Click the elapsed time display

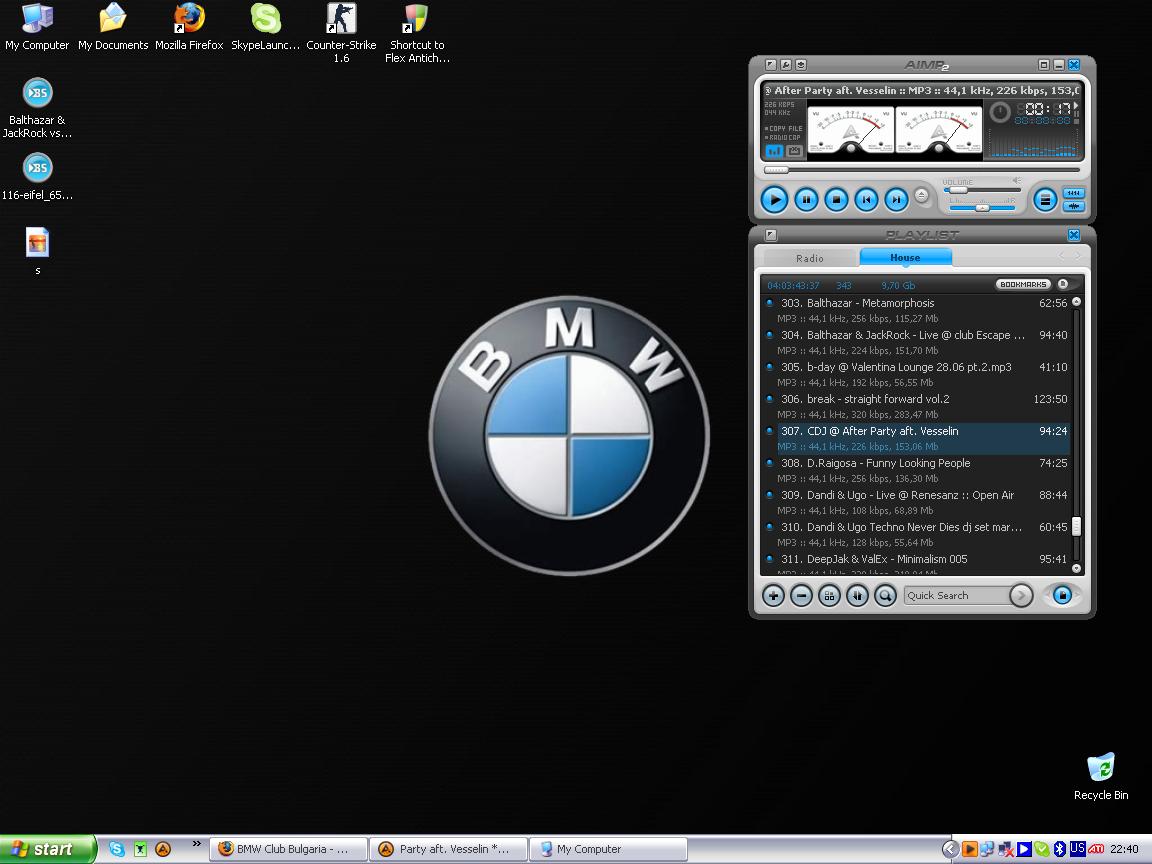(1043, 109)
